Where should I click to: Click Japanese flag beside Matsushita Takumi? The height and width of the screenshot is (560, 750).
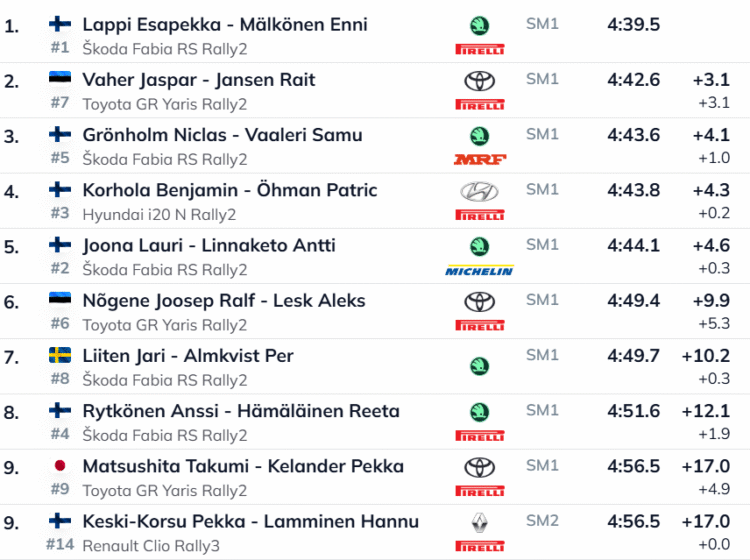60,466
